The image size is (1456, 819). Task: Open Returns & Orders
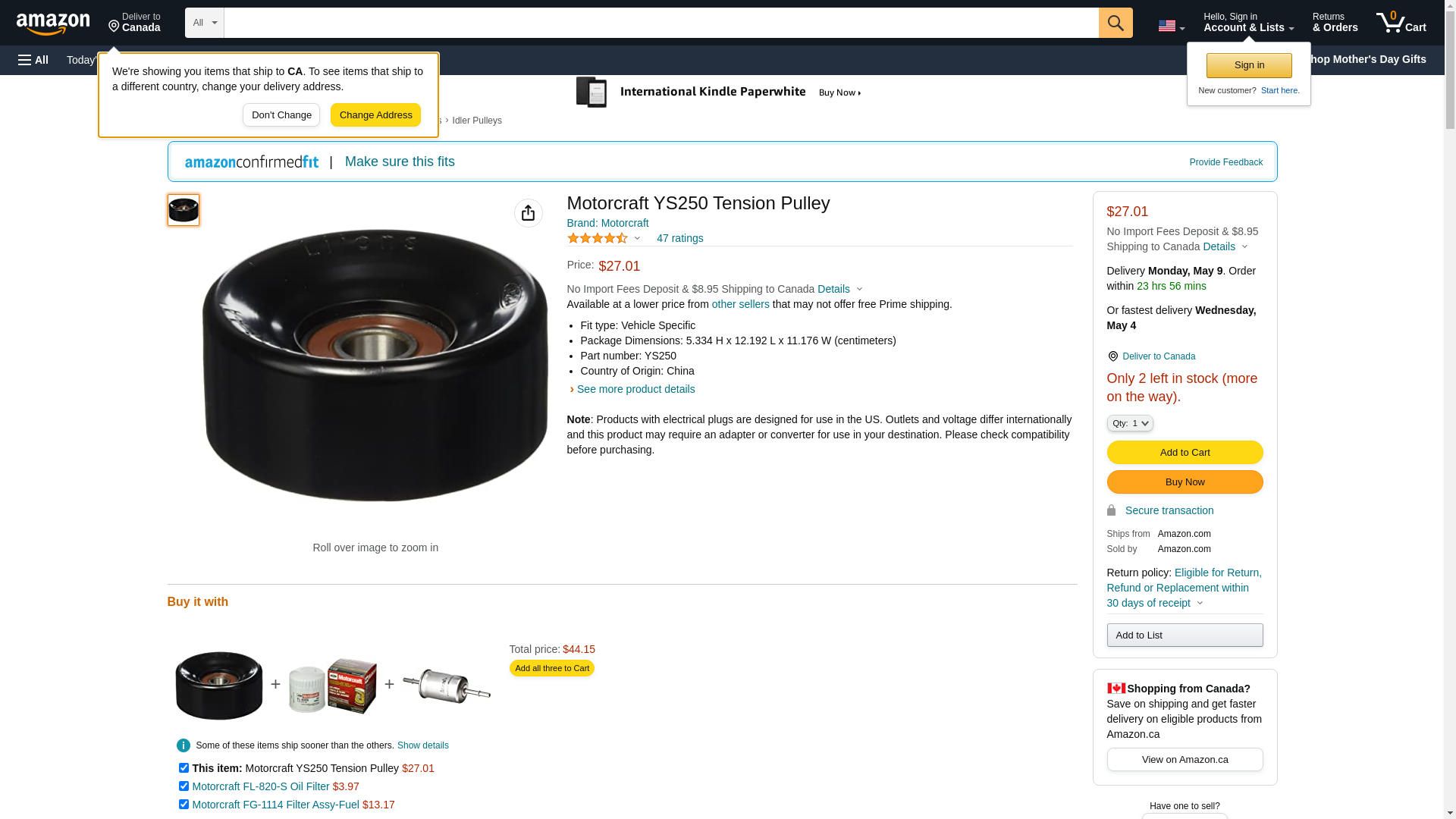coord(1335,23)
